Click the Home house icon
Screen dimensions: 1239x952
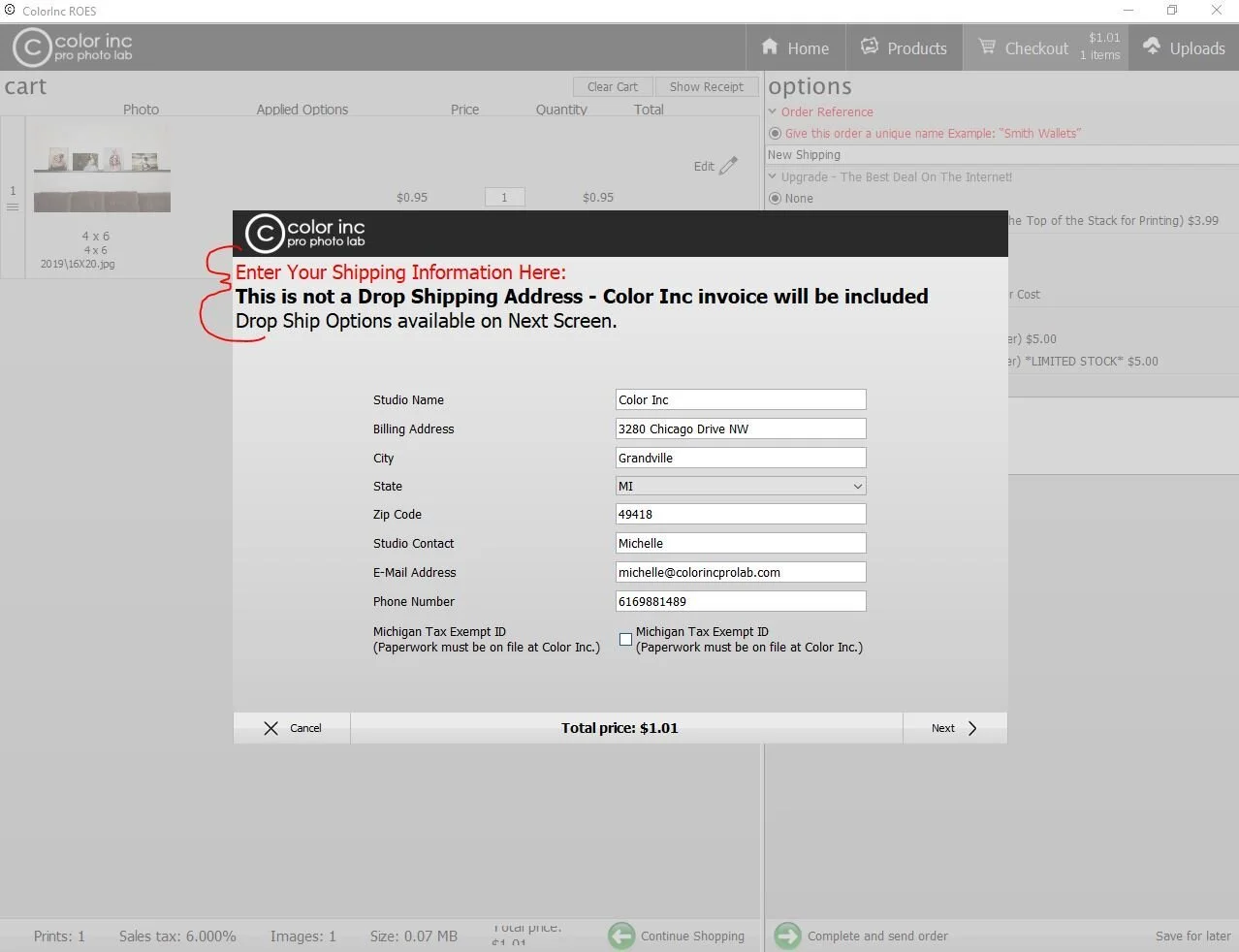pos(770,47)
